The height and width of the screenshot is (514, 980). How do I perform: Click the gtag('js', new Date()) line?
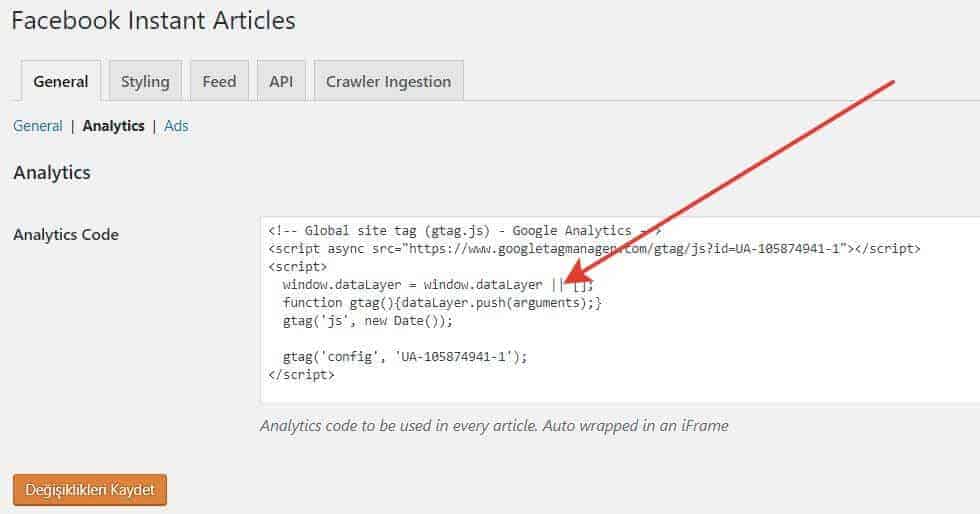[x=368, y=321]
